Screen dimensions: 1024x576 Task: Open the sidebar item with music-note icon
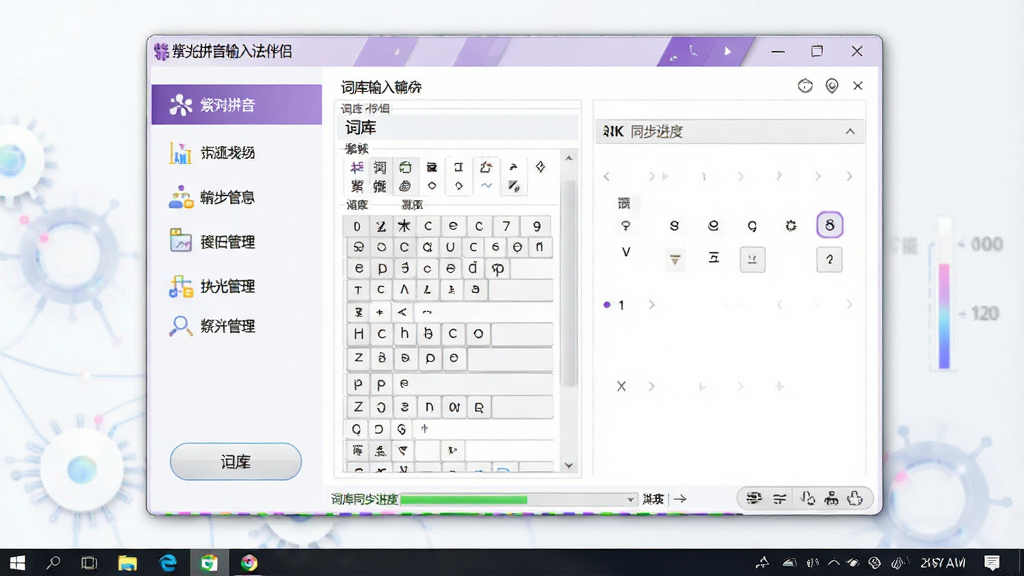(x=212, y=286)
